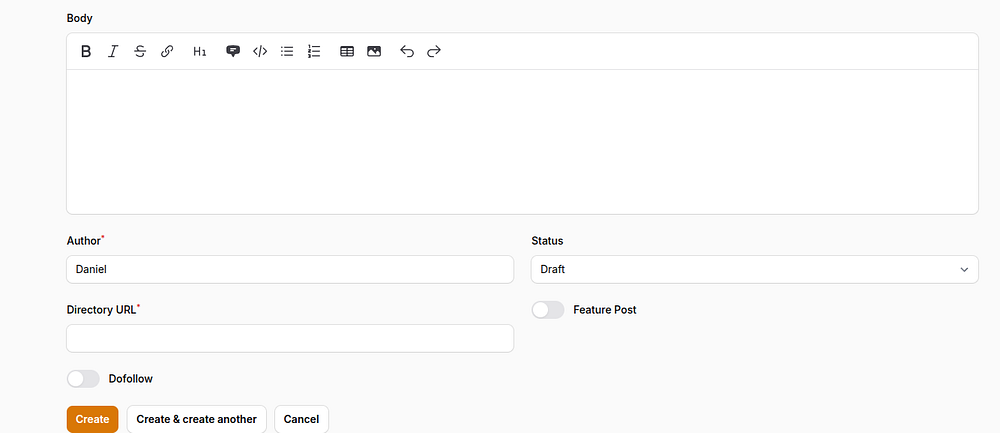Turn on the Dofollow switch
The image size is (1000, 433).
click(x=83, y=379)
